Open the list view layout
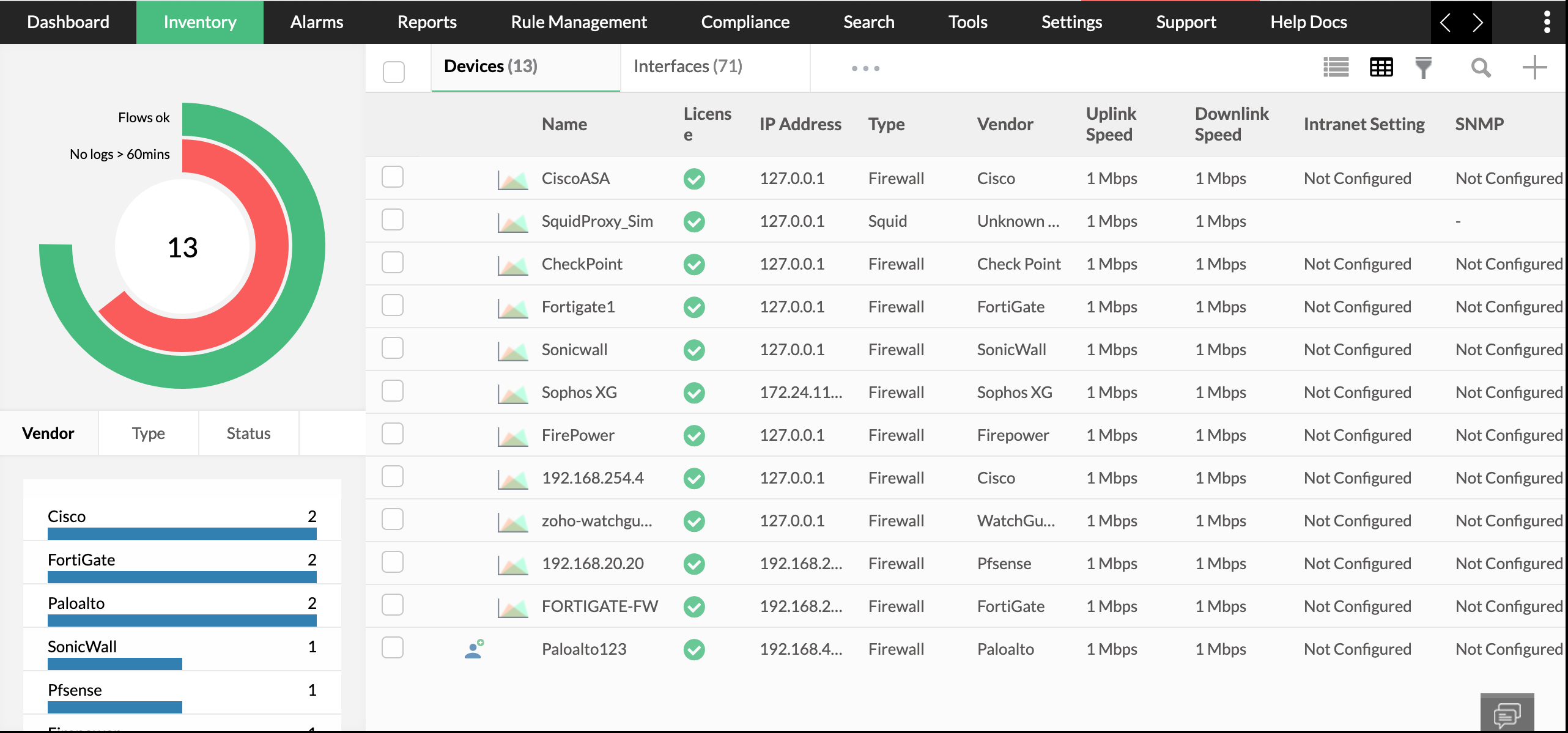The height and width of the screenshot is (733, 1568). coord(1337,67)
